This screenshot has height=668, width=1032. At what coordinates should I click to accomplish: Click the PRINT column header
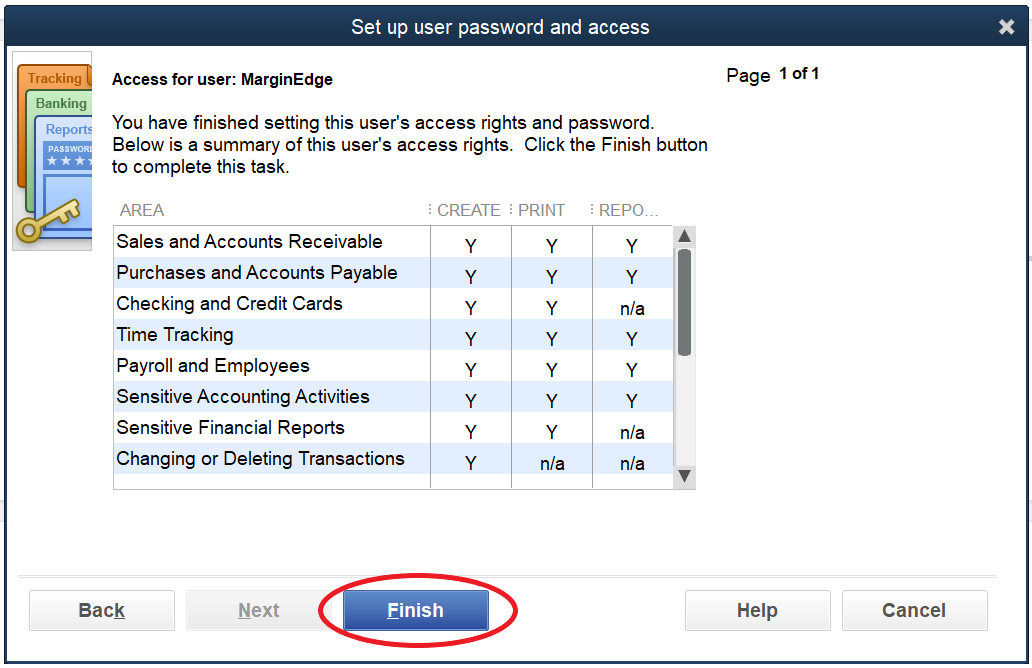click(x=541, y=210)
